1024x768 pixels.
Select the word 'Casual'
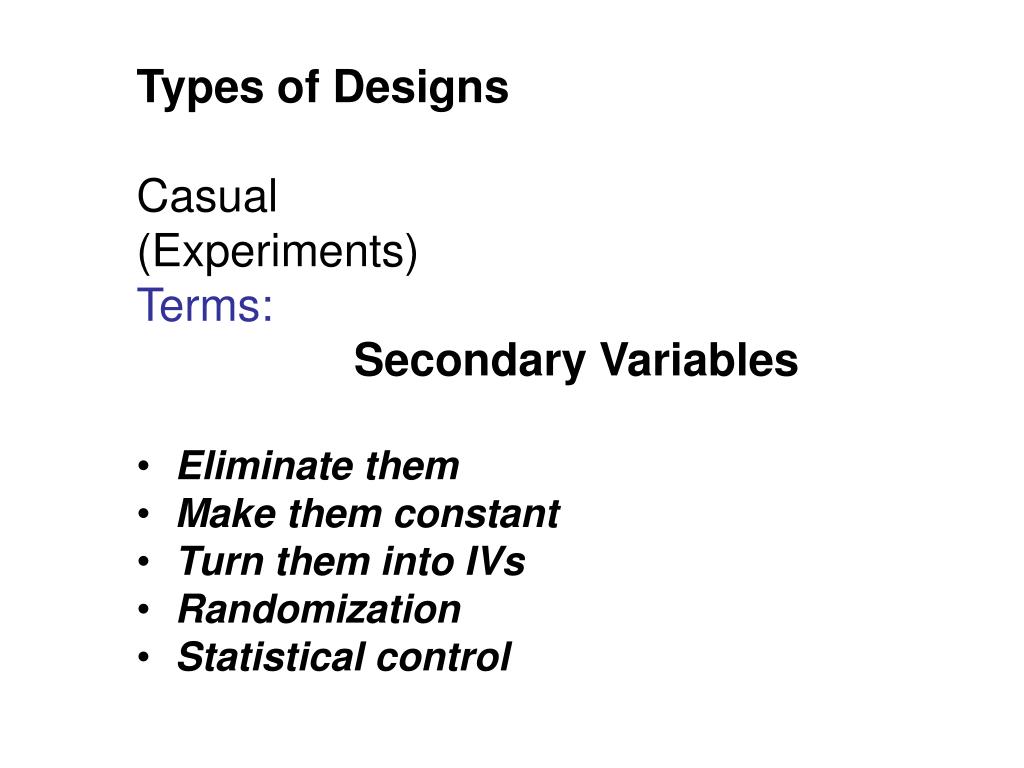point(207,196)
